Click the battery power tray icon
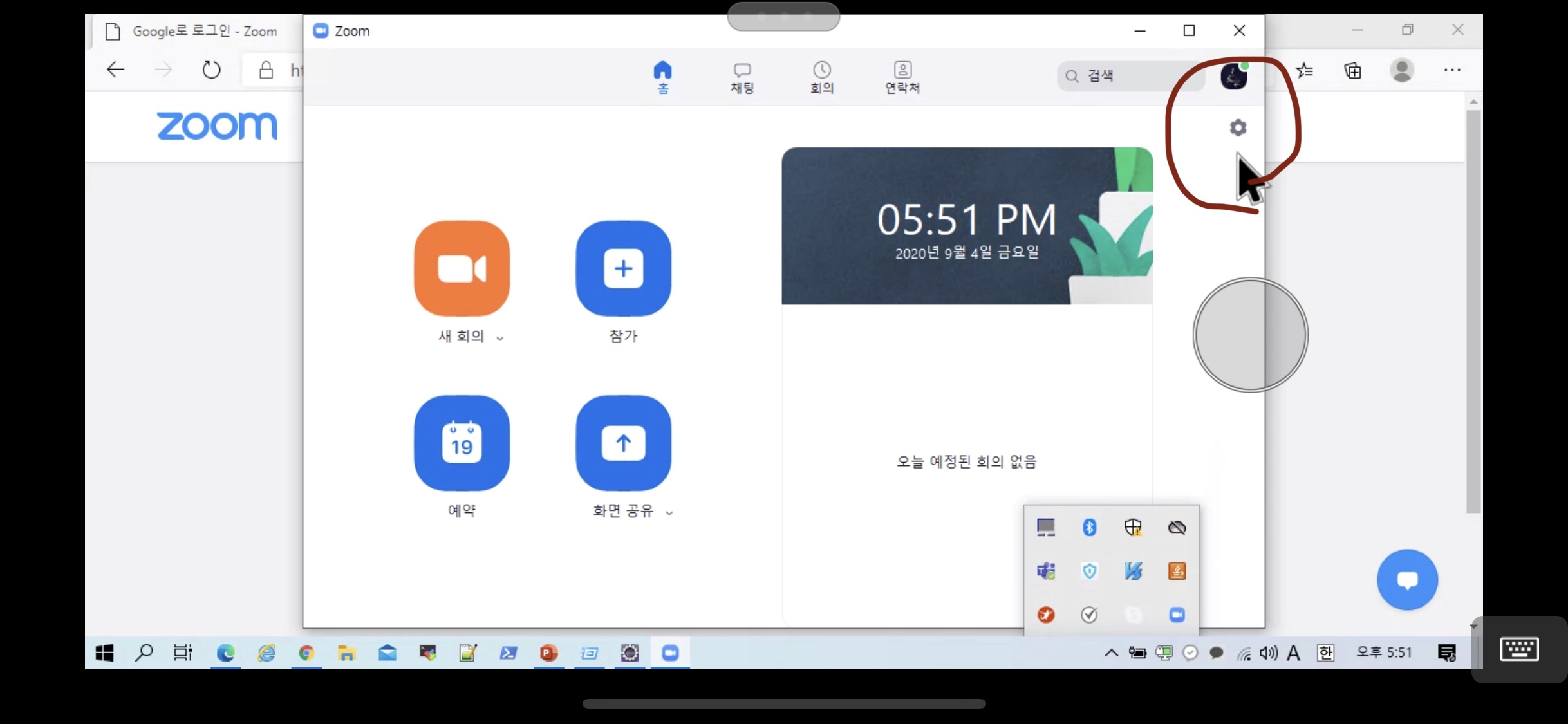This screenshot has width=1568, height=724. click(1137, 653)
